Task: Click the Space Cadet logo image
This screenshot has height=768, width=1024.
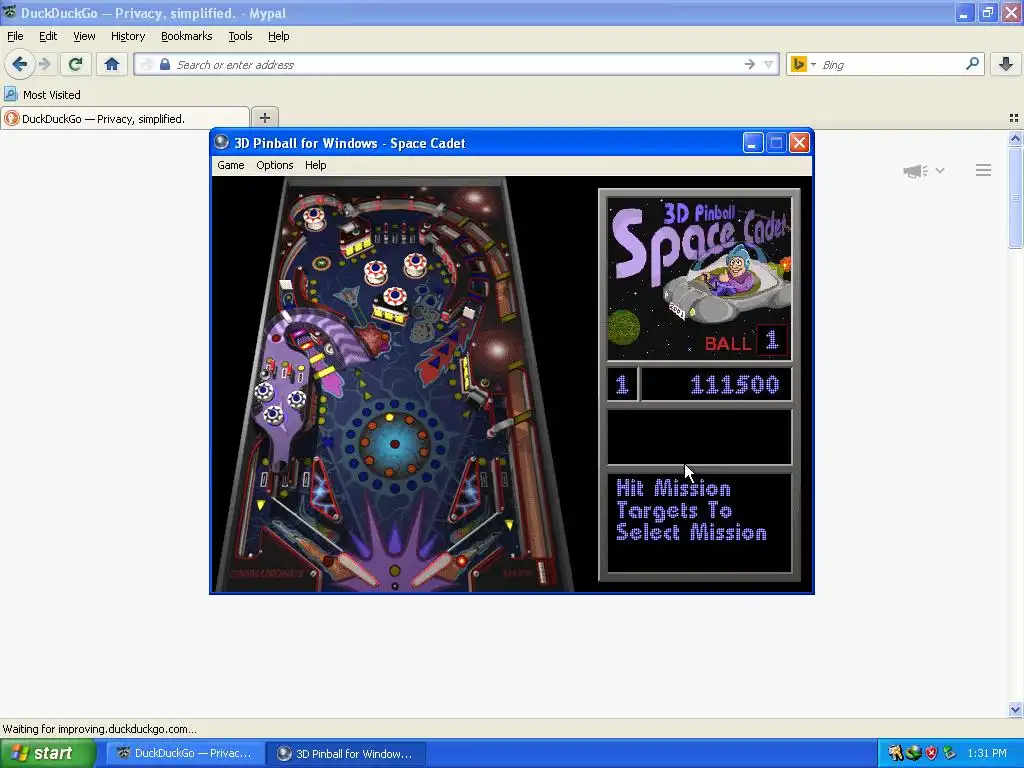Action: [x=699, y=280]
